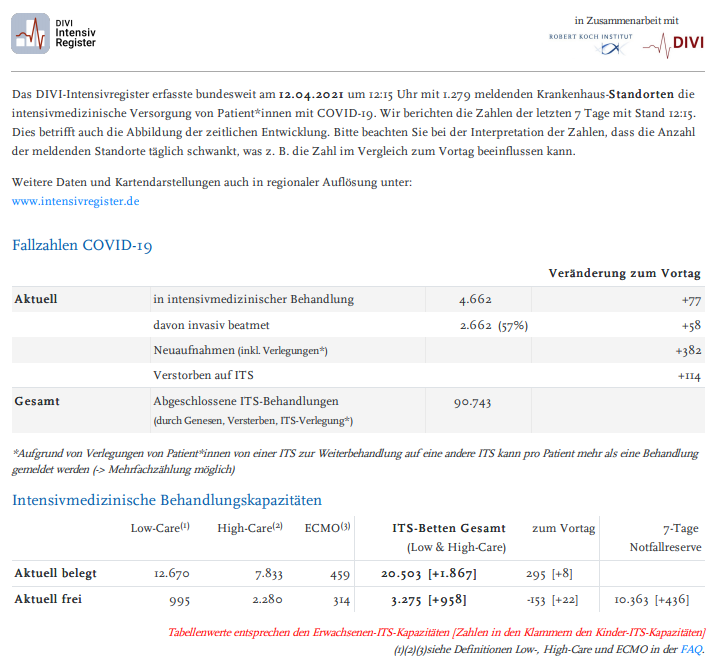Viewport: 725px width, 668px height.
Task: Click the 2.662 (57%) invasiv beatmet value
Action: (x=493, y=325)
